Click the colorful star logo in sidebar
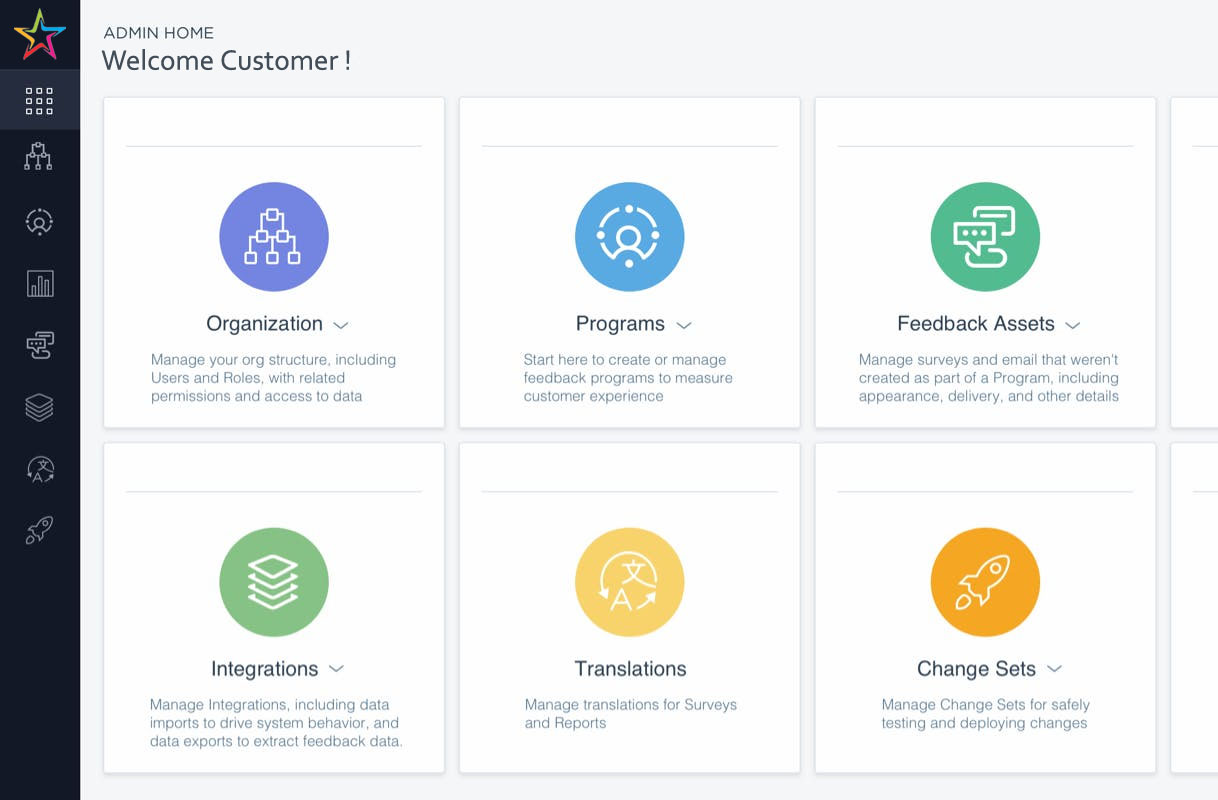1218x800 pixels. (40, 35)
